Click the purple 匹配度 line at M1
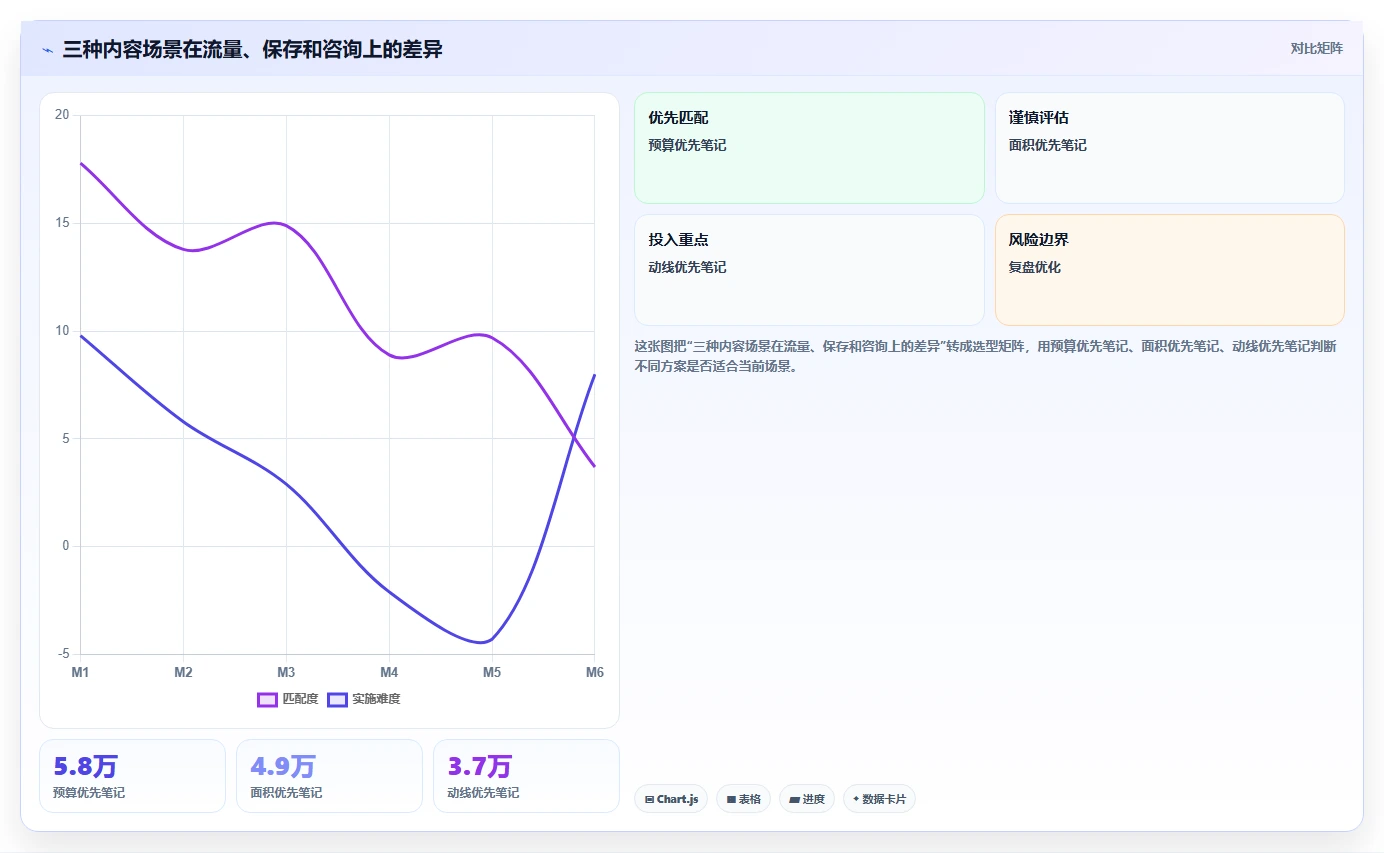 click(81, 163)
